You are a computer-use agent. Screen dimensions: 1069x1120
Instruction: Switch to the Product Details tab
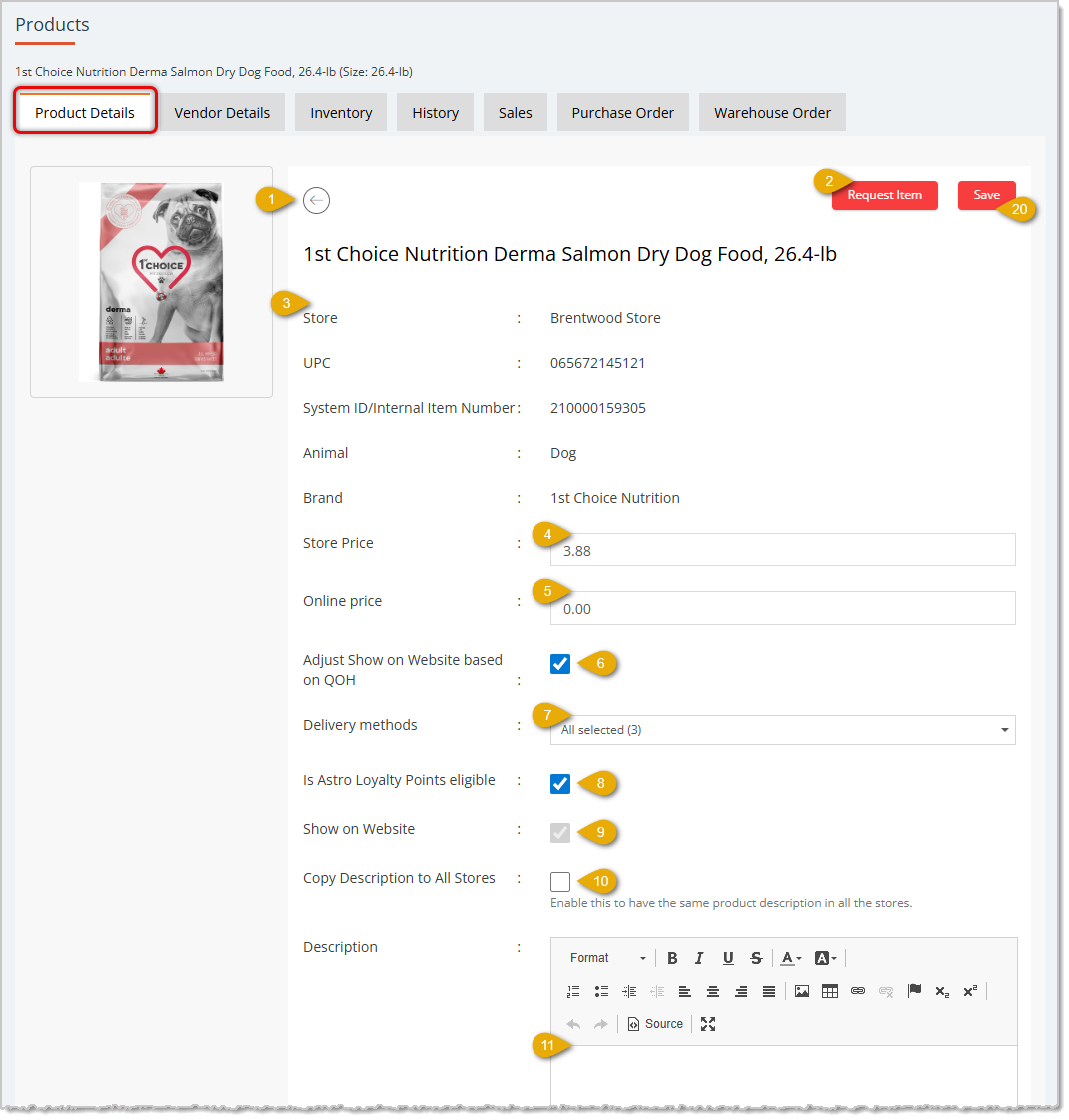pyautogui.click(x=85, y=113)
